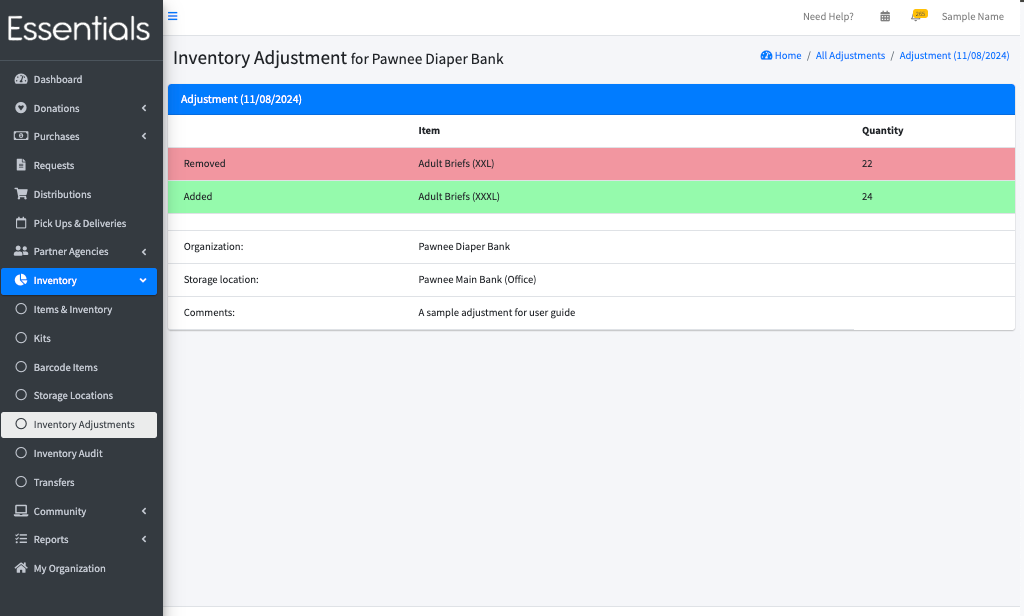This screenshot has height=616, width=1024.
Task: Select Inventory Adjustments submenu item
Action: (79, 425)
